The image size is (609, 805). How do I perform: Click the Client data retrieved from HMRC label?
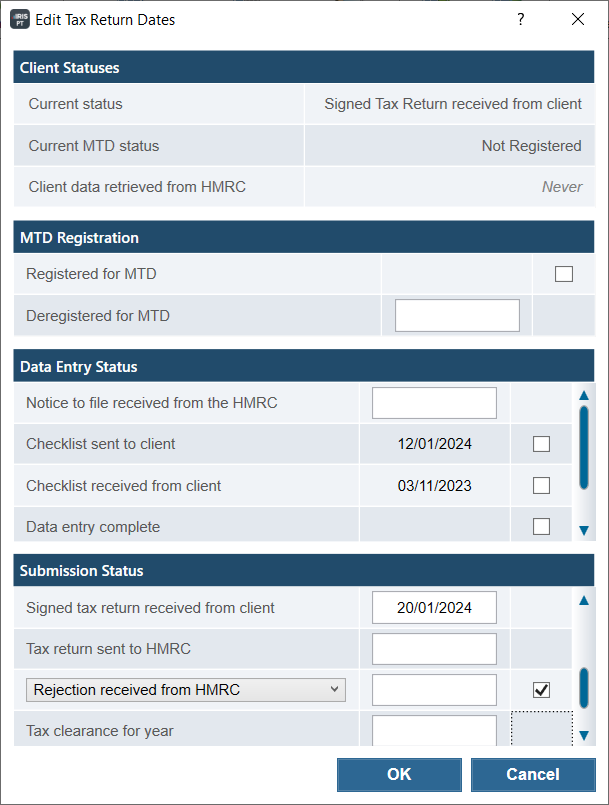coord(137,187)
